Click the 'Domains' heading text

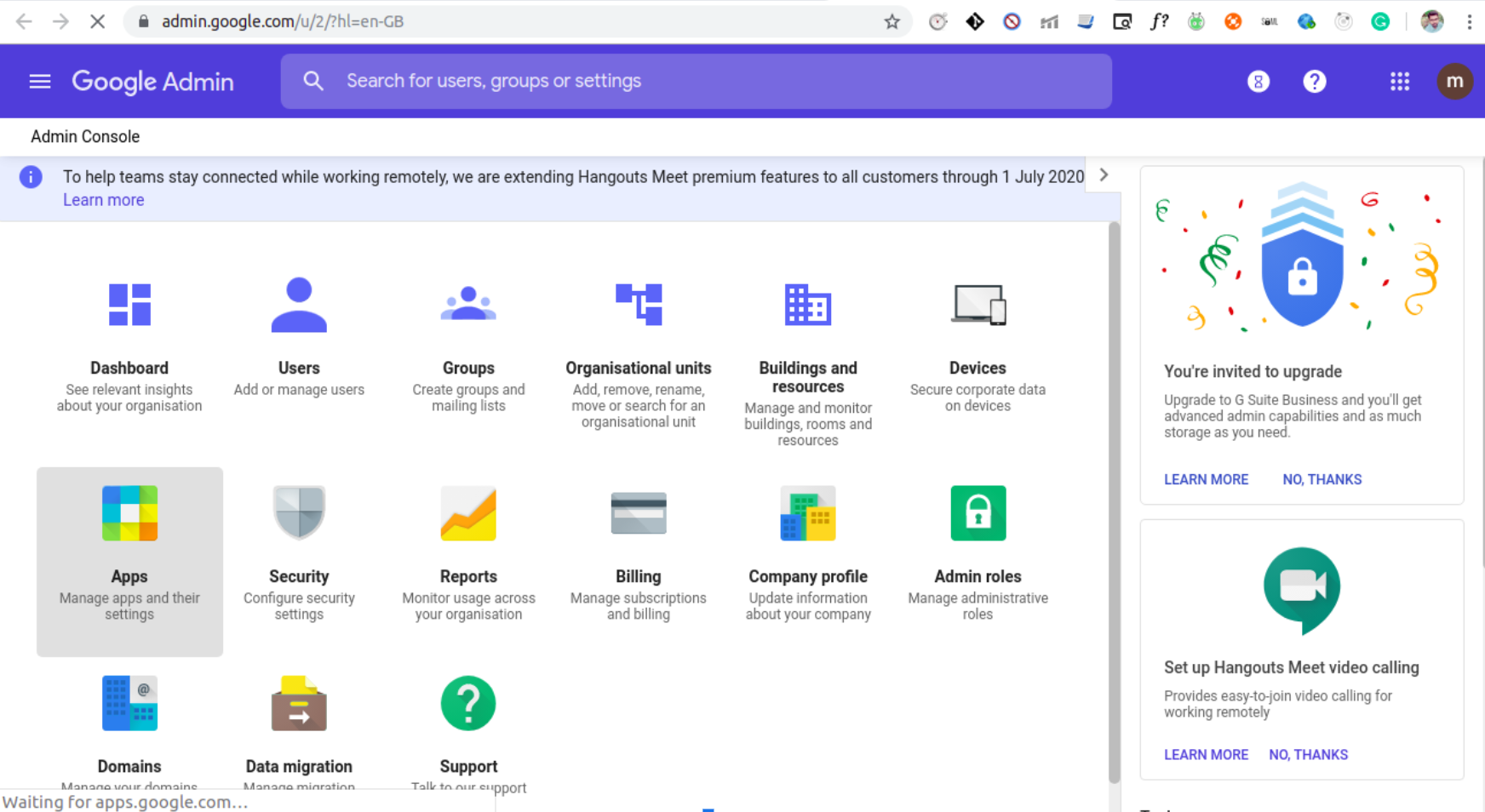[129, 766]
